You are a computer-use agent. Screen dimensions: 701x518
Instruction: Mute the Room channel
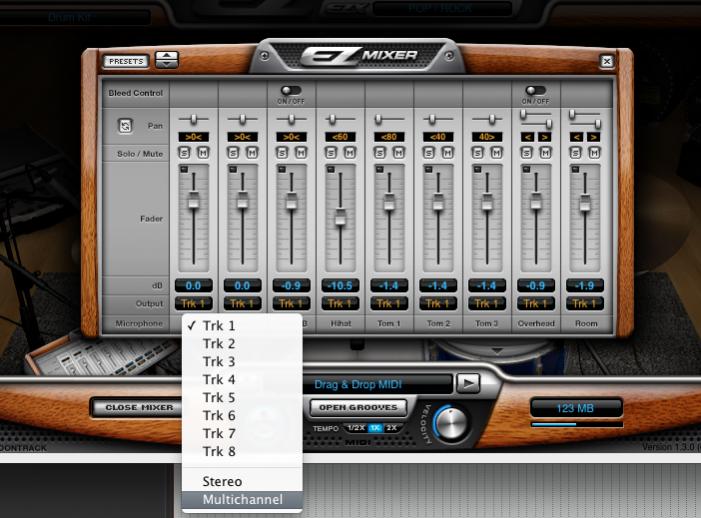(x=594, y=153)
